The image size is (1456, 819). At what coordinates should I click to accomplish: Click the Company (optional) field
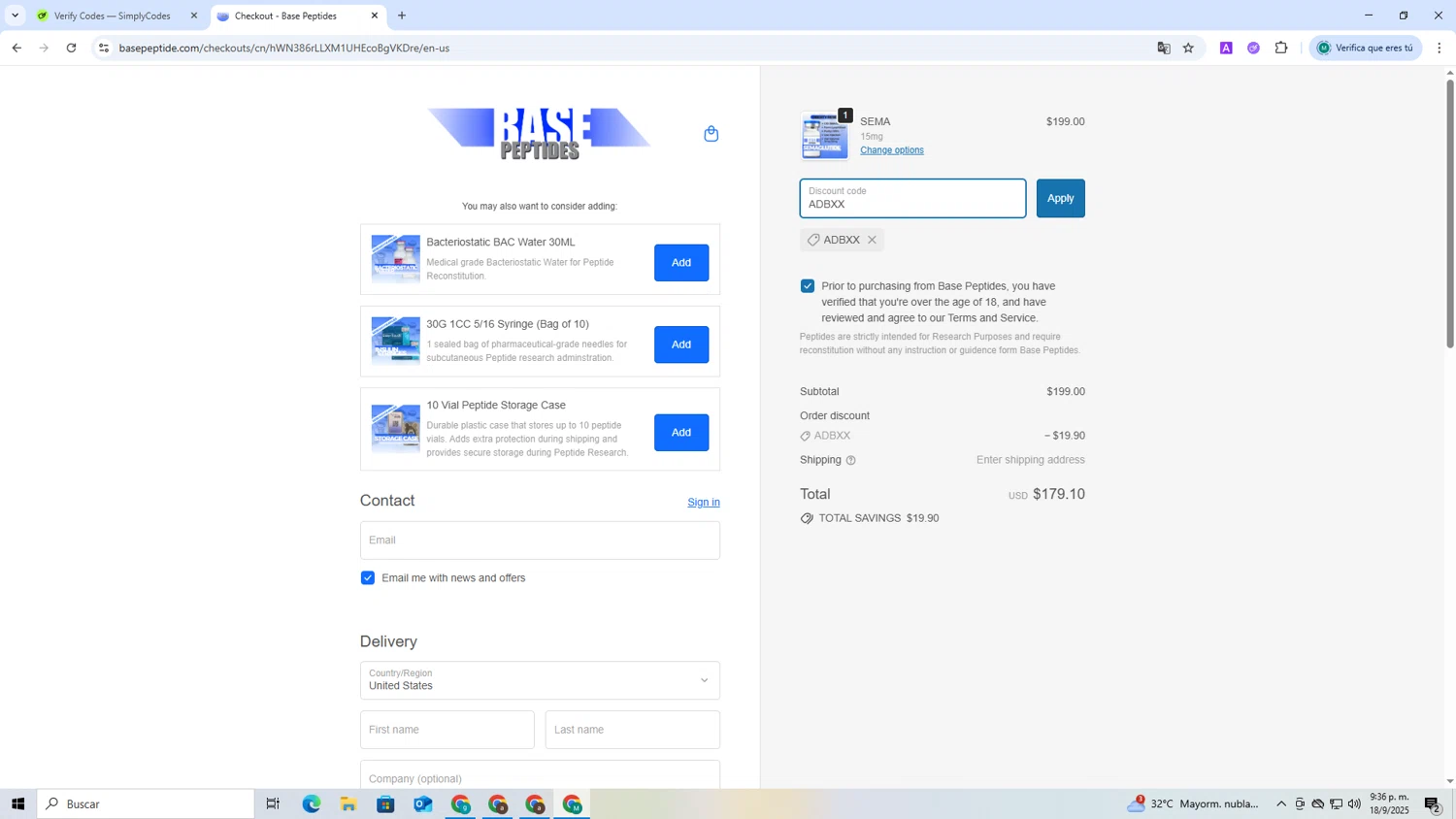click(x=540, y=776)
